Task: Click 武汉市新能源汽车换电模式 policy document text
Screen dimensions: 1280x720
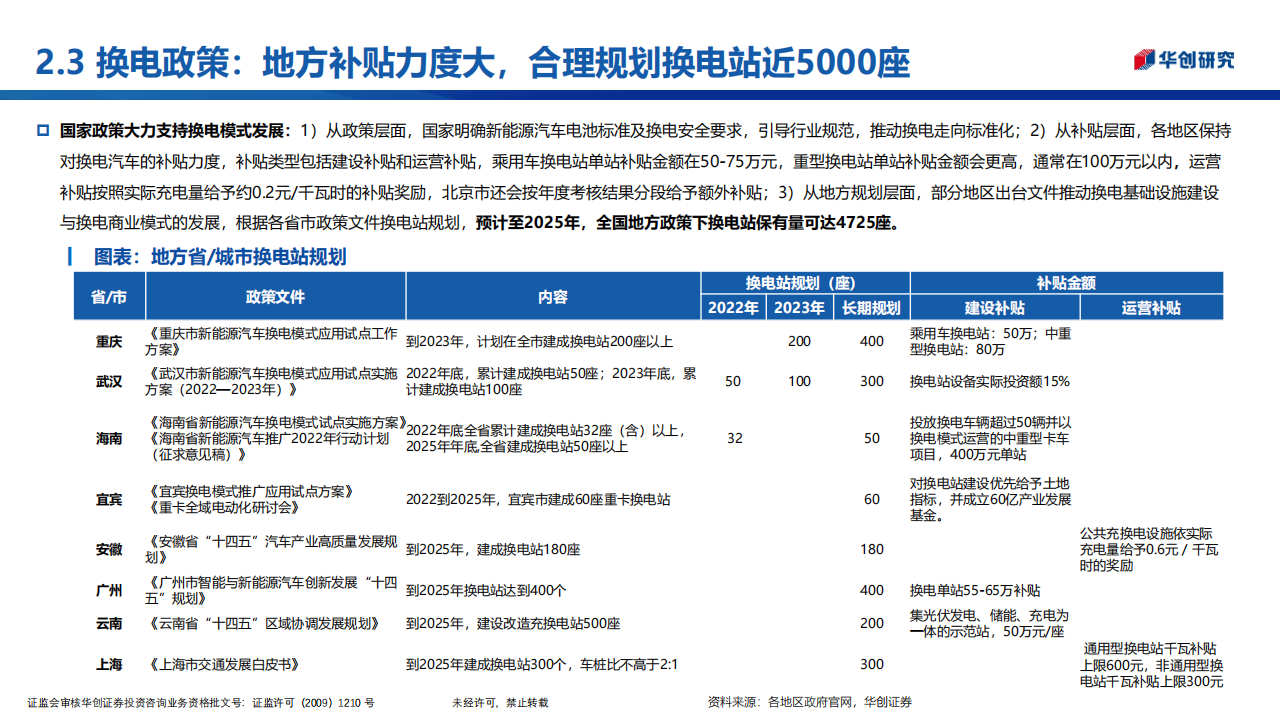Action: pos(271,381)
